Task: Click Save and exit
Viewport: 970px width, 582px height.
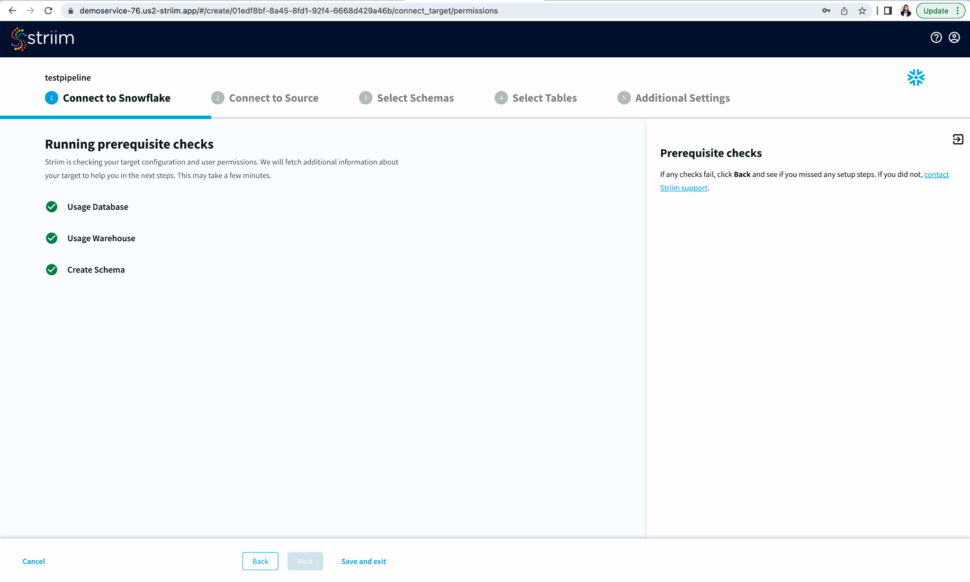Action: pos(363,562)
